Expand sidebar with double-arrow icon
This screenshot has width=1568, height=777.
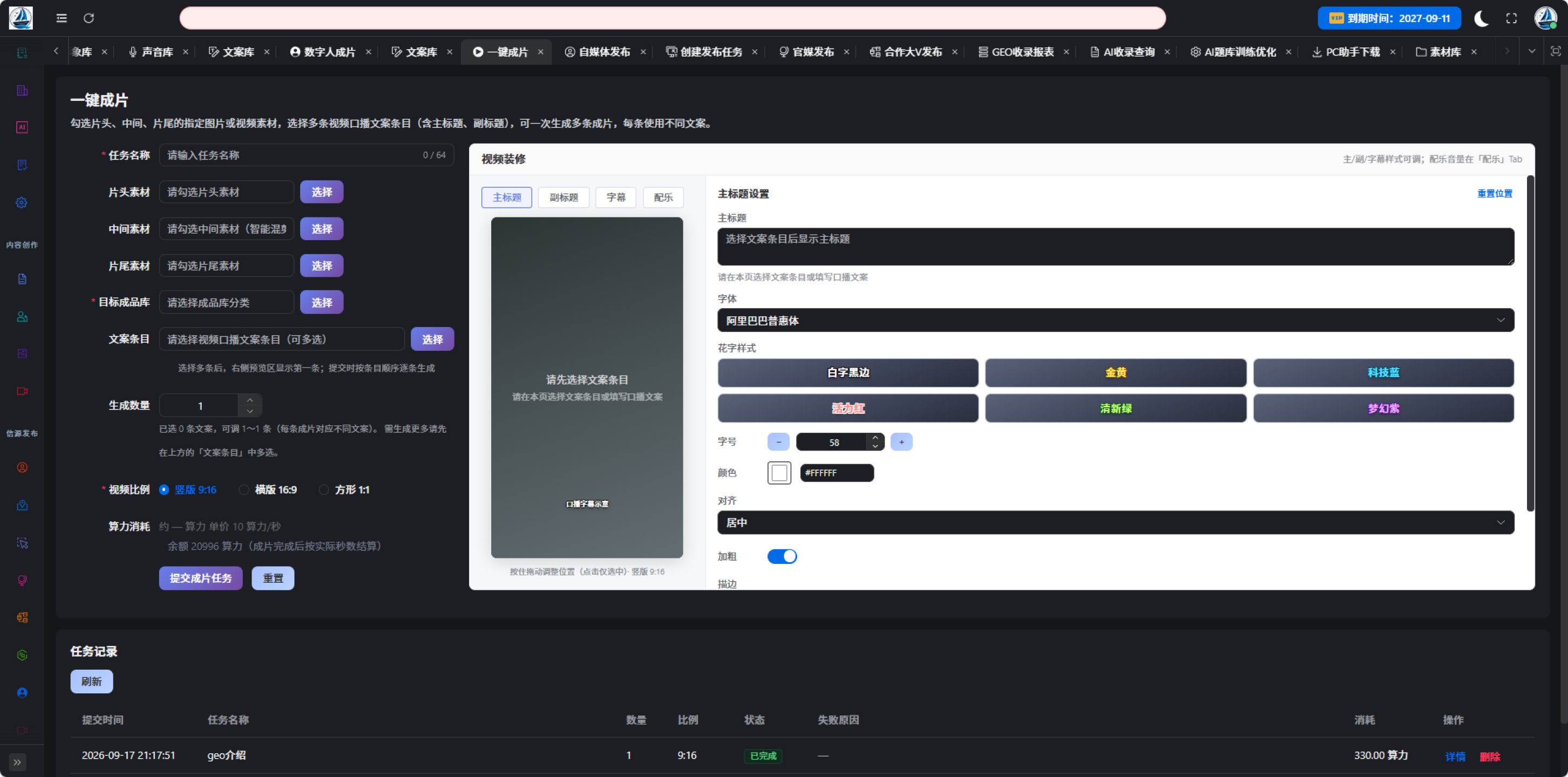17,762
